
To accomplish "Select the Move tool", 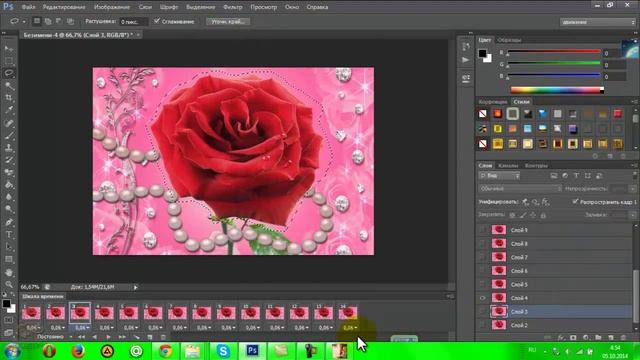I will [x=9, y=49].
